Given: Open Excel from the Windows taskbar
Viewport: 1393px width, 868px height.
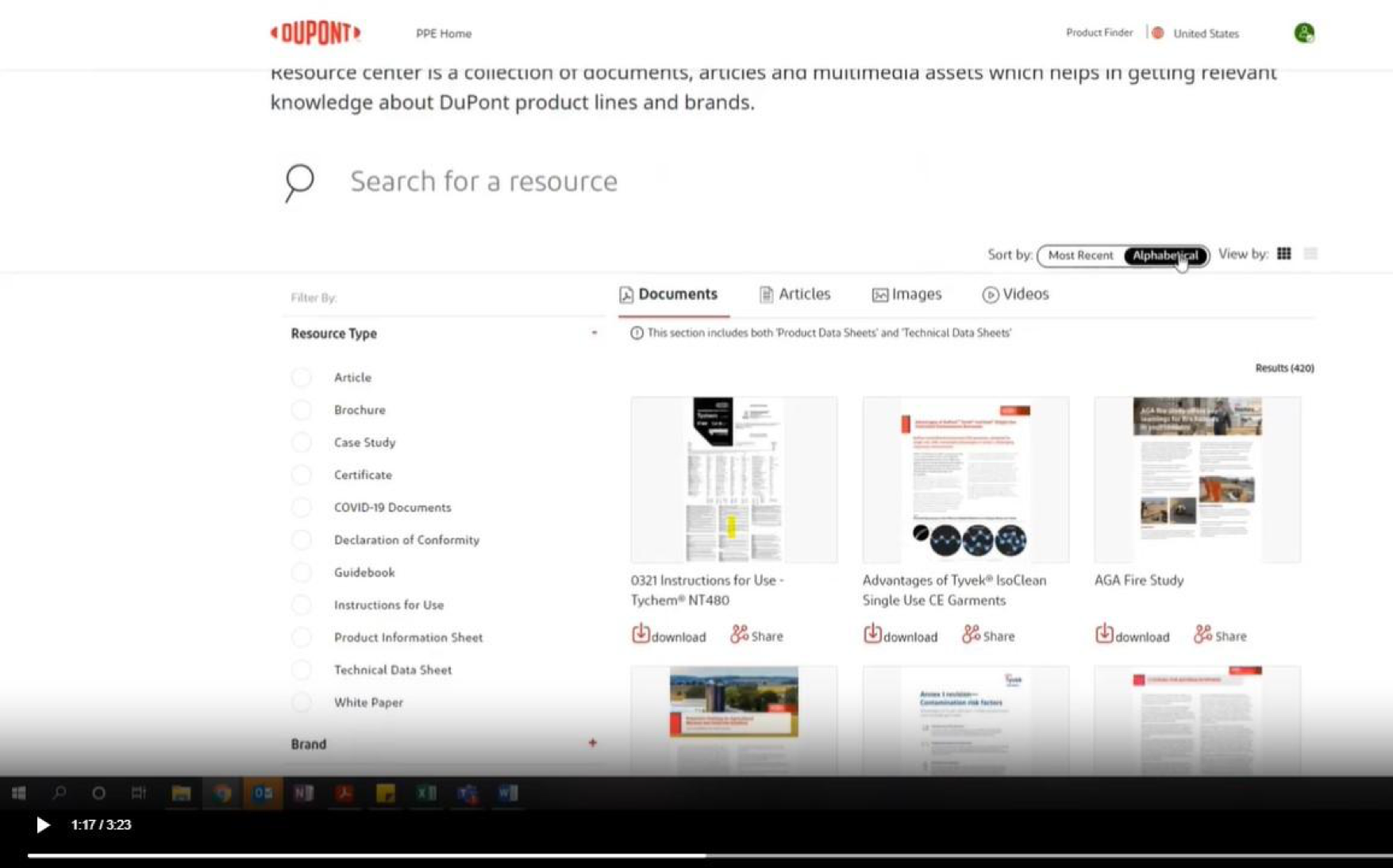Looking at the screenshot, I should [426, 793].
